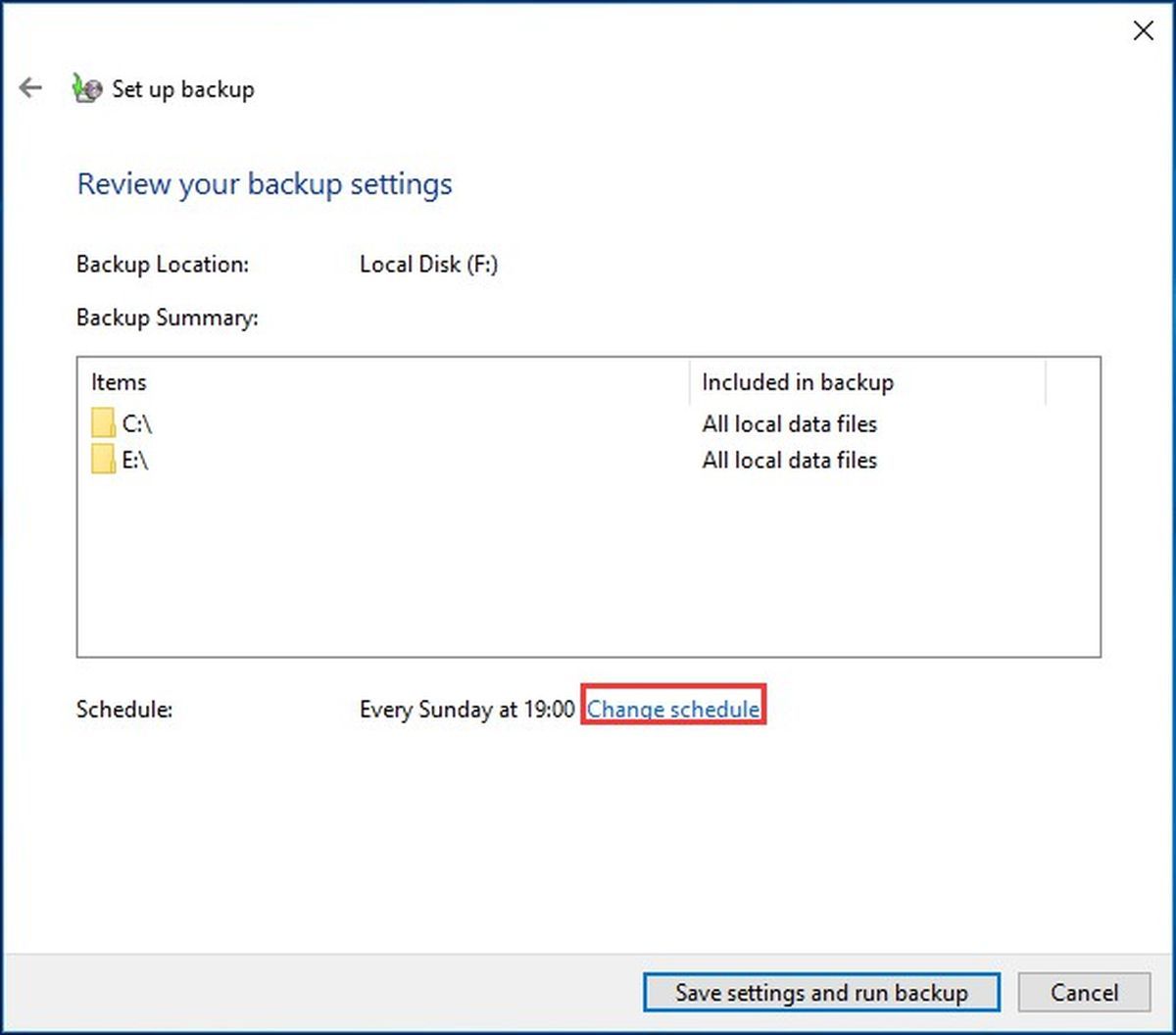Close the Set up backup window
Screen dimensions: 1176x1035
coord(1143,30)
